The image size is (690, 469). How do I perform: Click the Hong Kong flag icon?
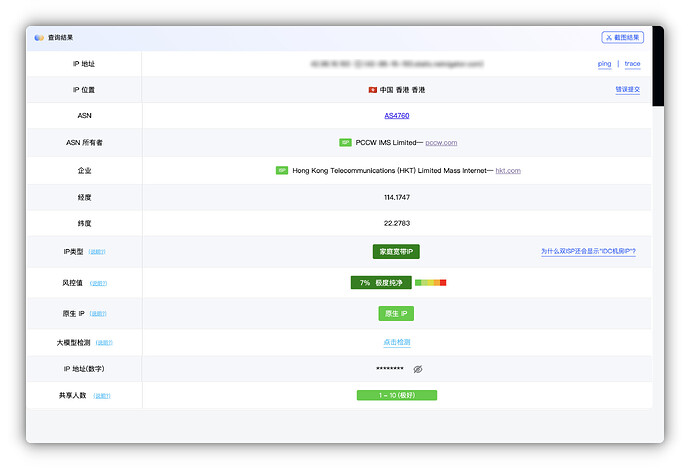click(x=373, y=90)
